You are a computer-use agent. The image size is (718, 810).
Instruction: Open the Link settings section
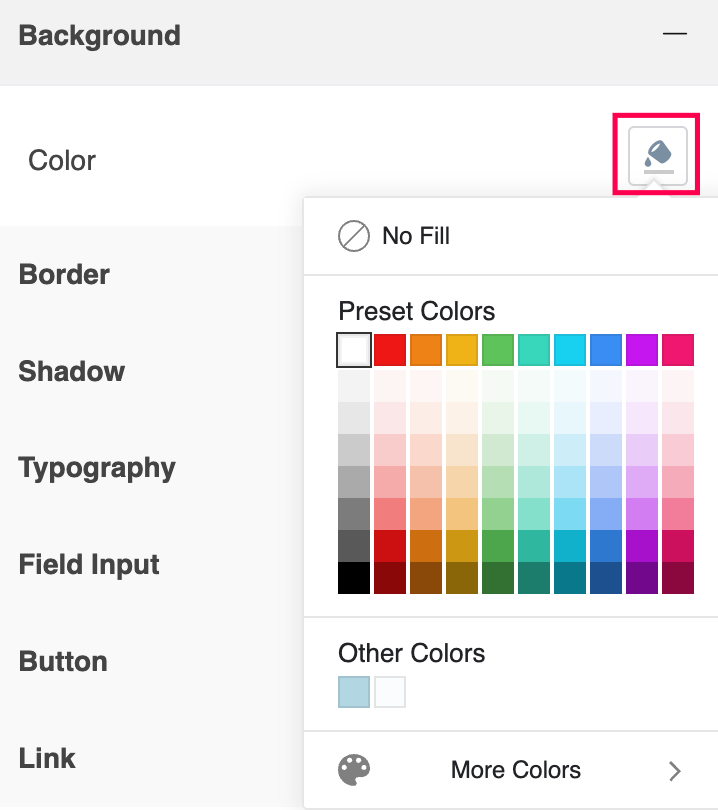(47, 758)
